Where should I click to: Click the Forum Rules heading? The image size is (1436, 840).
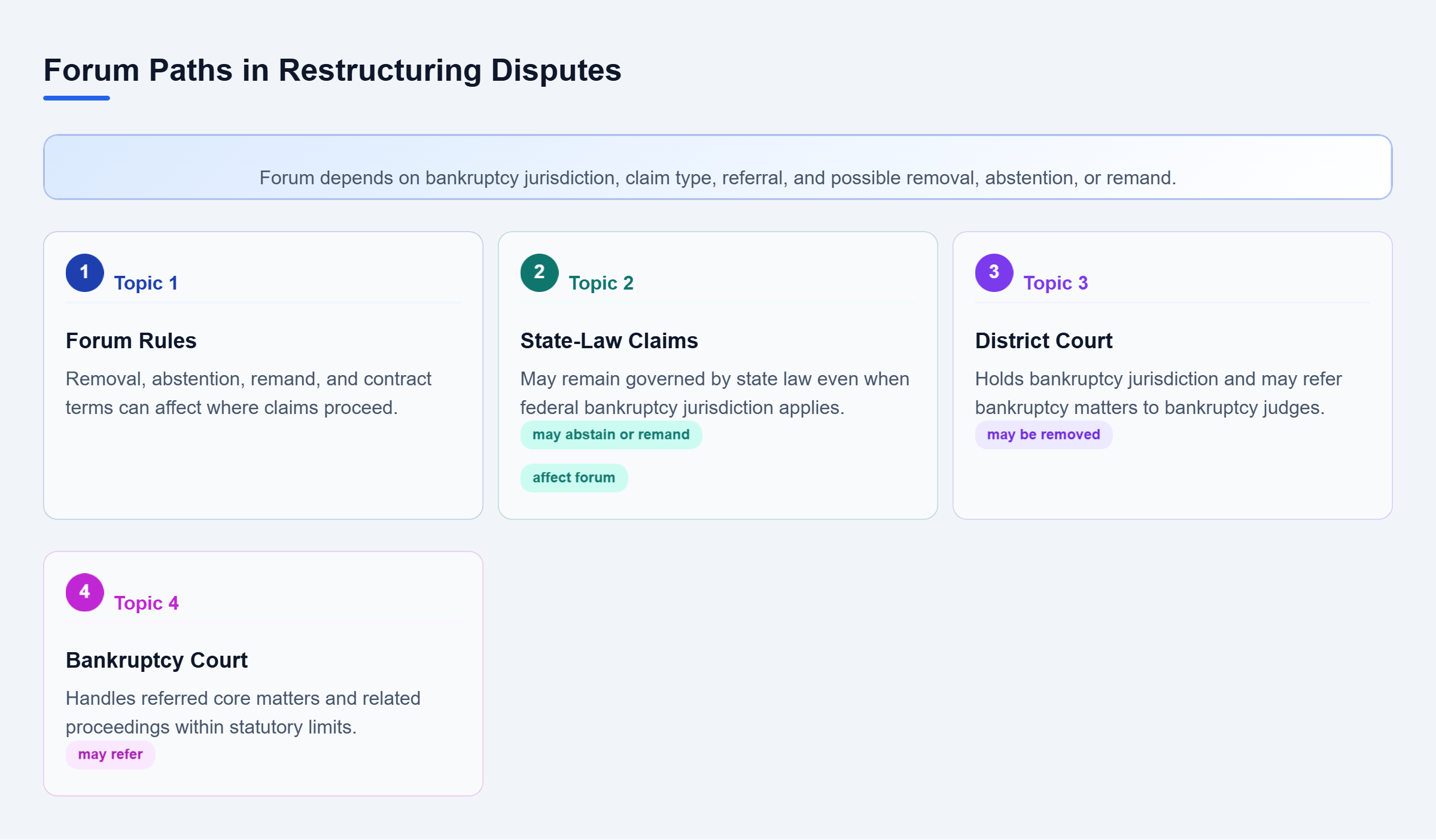click(x=131, y=341)
